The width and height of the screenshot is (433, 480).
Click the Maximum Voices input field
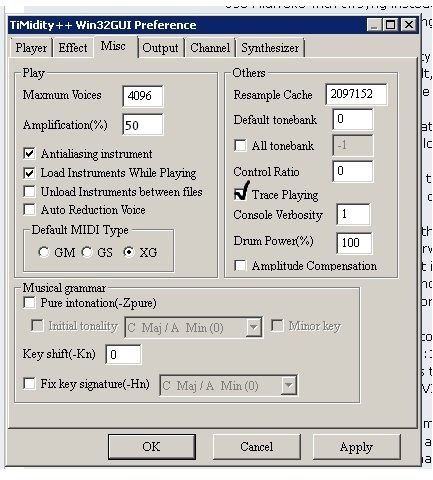(x=143, y=96)
